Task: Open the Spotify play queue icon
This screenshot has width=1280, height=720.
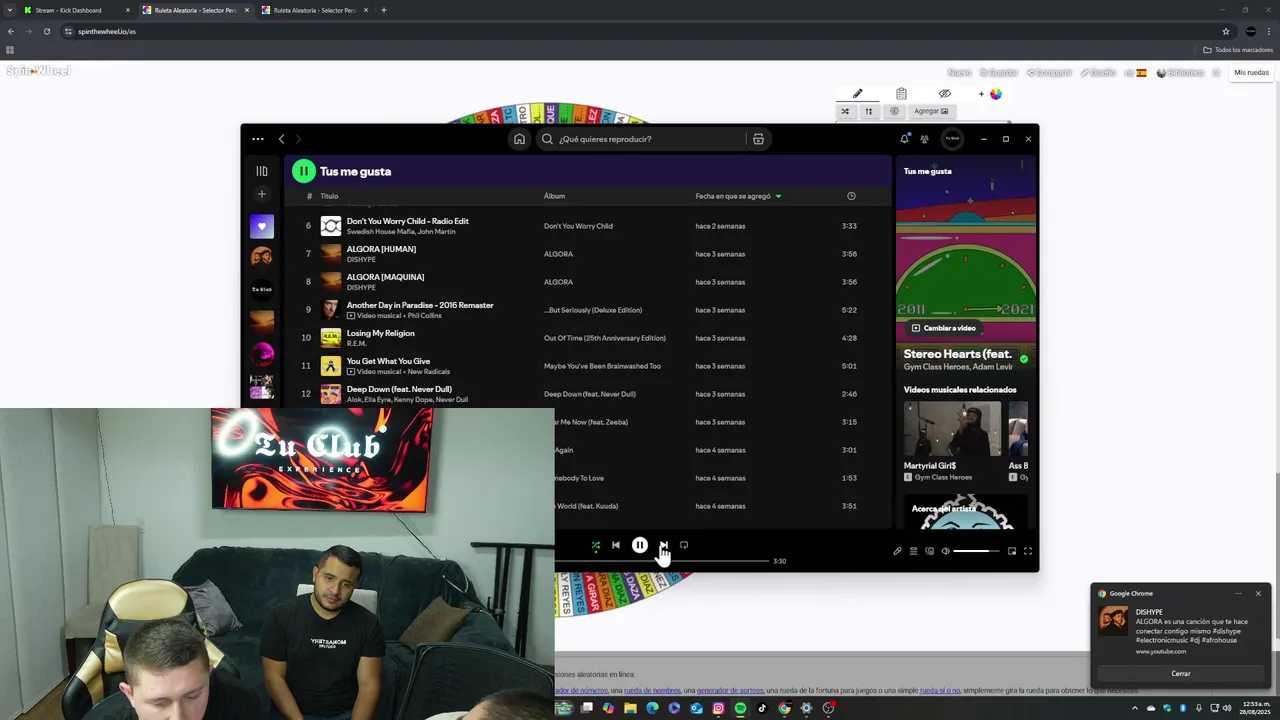Action: pyautogui.click(x=913, y=551)
